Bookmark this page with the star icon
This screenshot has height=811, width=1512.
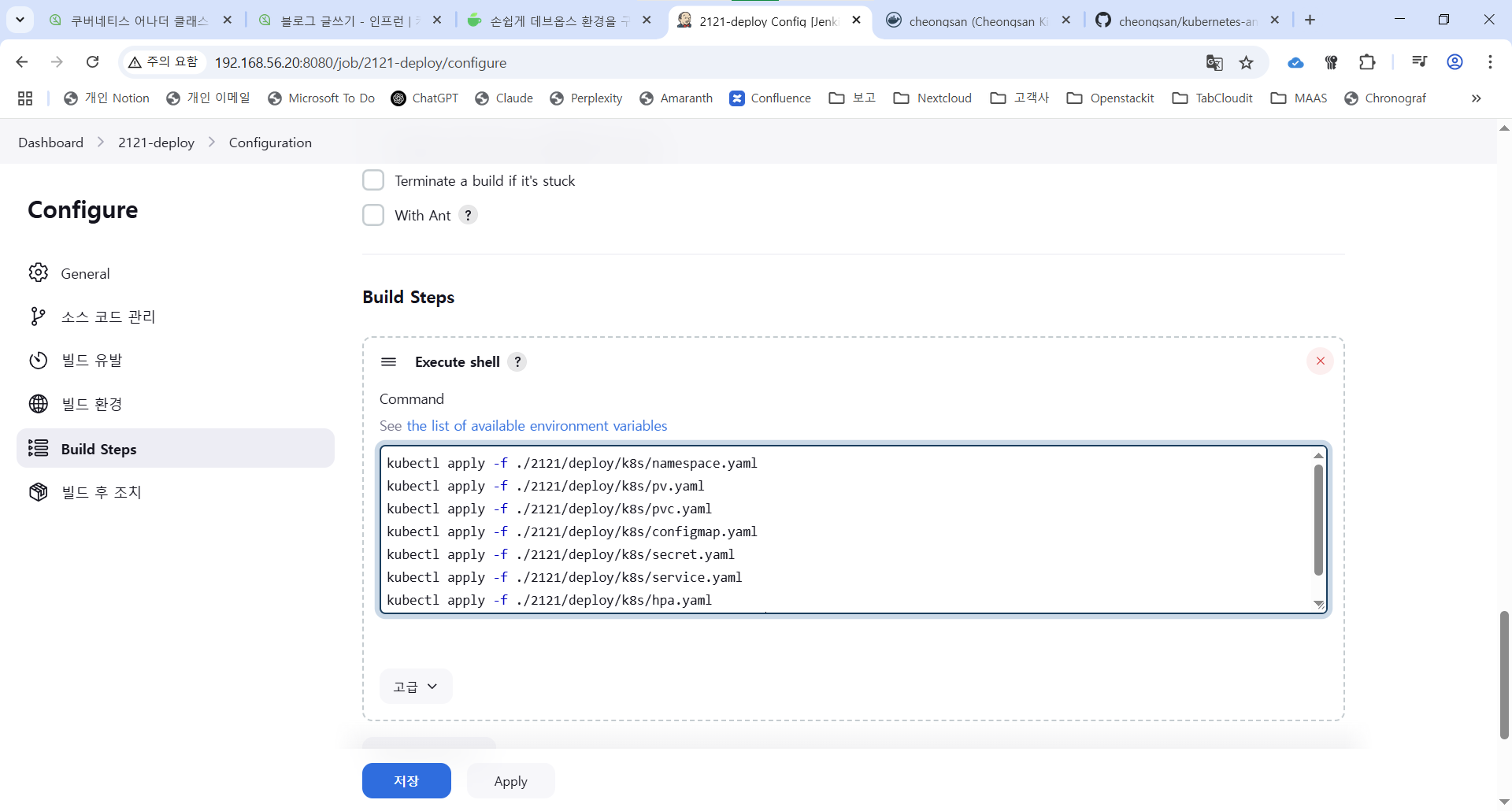[1247, 62]
